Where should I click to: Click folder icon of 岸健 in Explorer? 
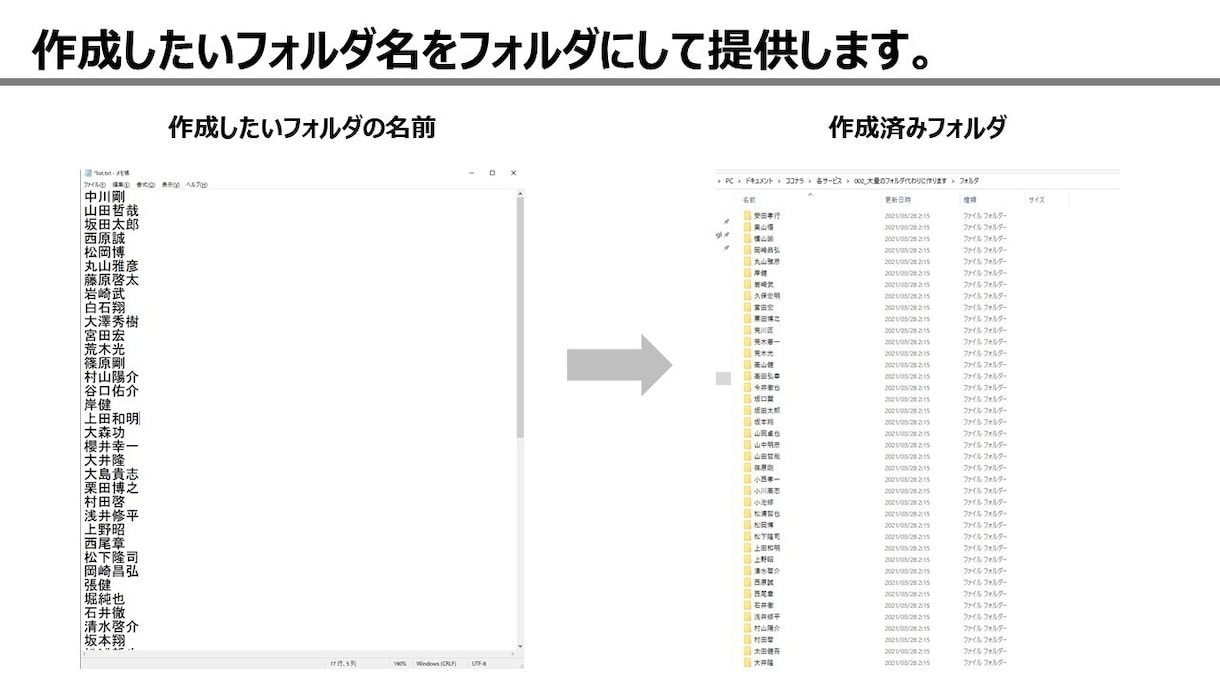click(x=747, y=273)
